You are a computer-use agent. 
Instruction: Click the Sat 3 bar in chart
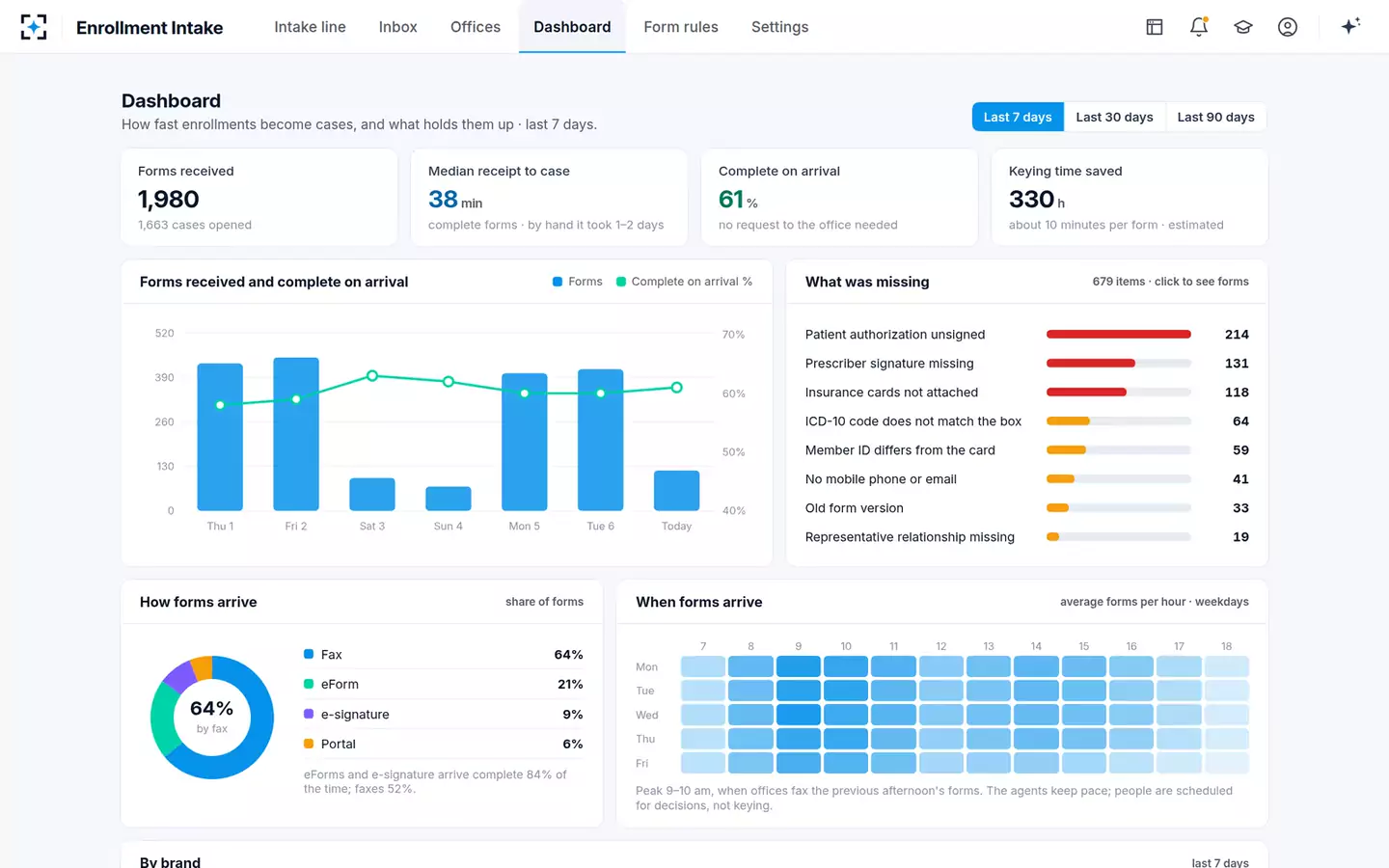pyautogui.click(x=372, y=494)
